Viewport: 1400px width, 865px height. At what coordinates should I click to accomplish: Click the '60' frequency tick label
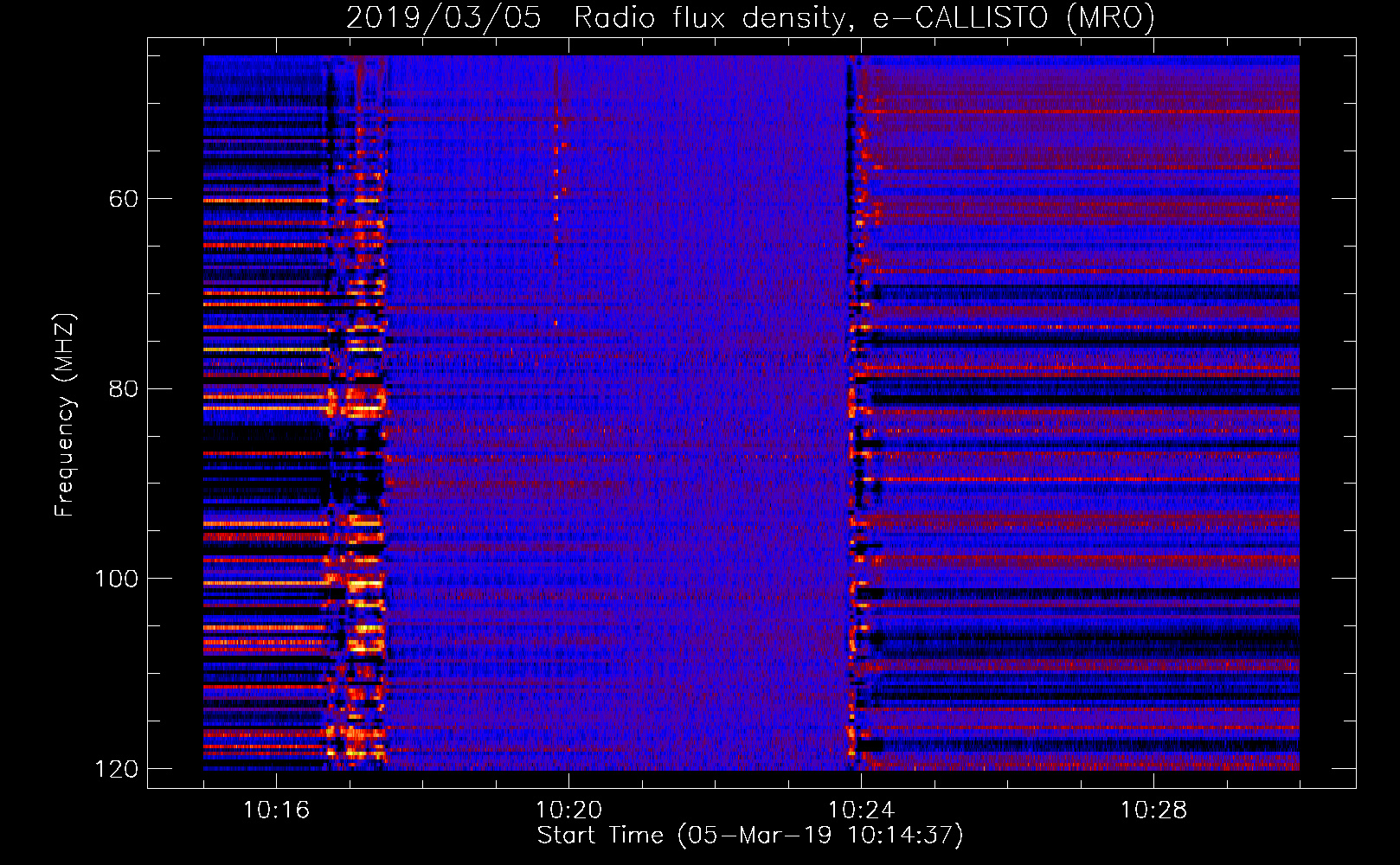click(x=123, y=199)
